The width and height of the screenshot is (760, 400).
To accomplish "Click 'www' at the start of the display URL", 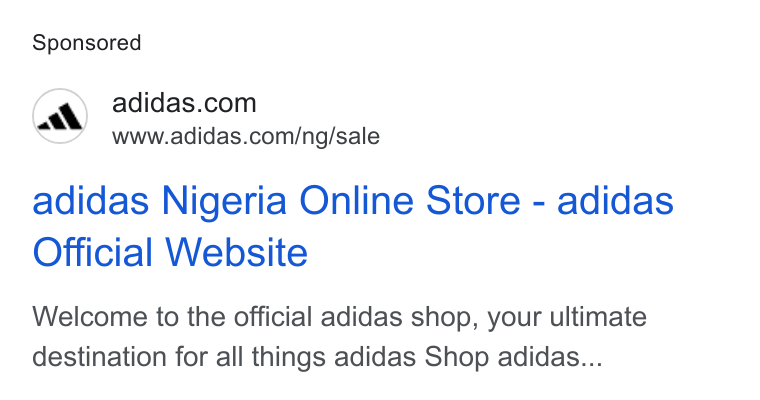I will click(138, 137).
